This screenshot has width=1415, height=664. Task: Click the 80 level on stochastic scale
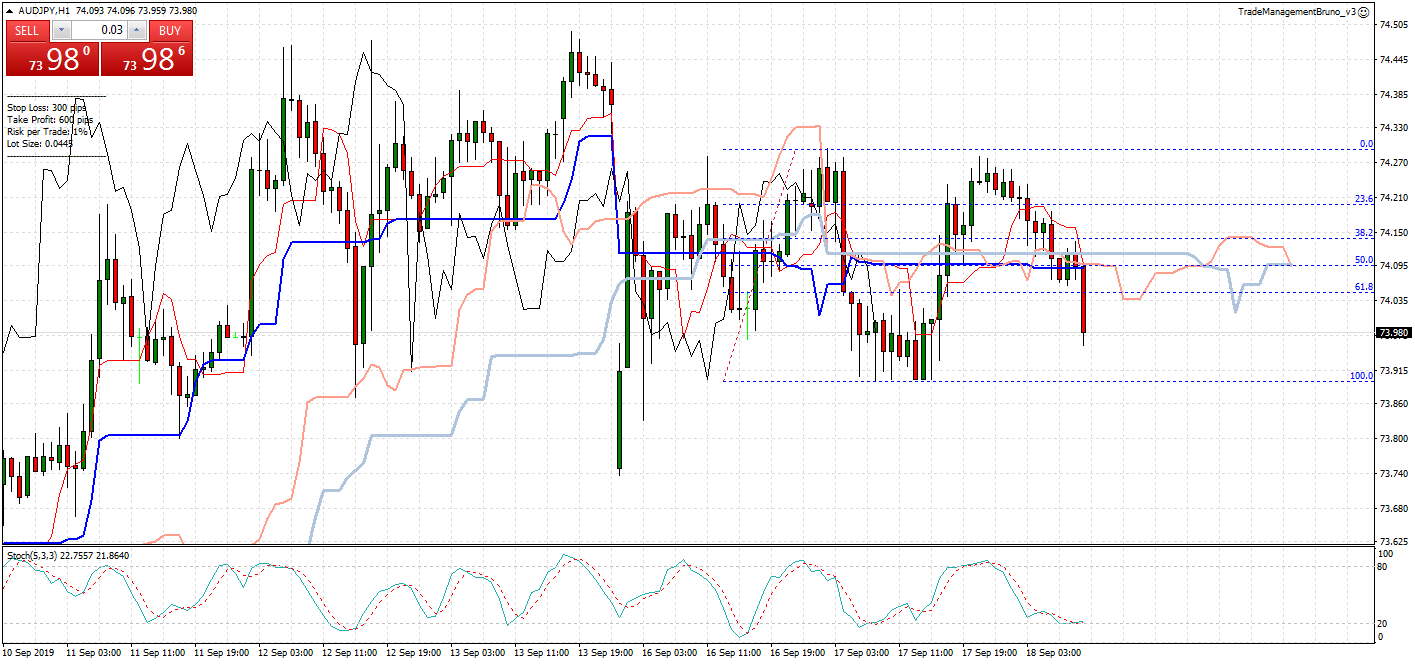click(1382, 567)
